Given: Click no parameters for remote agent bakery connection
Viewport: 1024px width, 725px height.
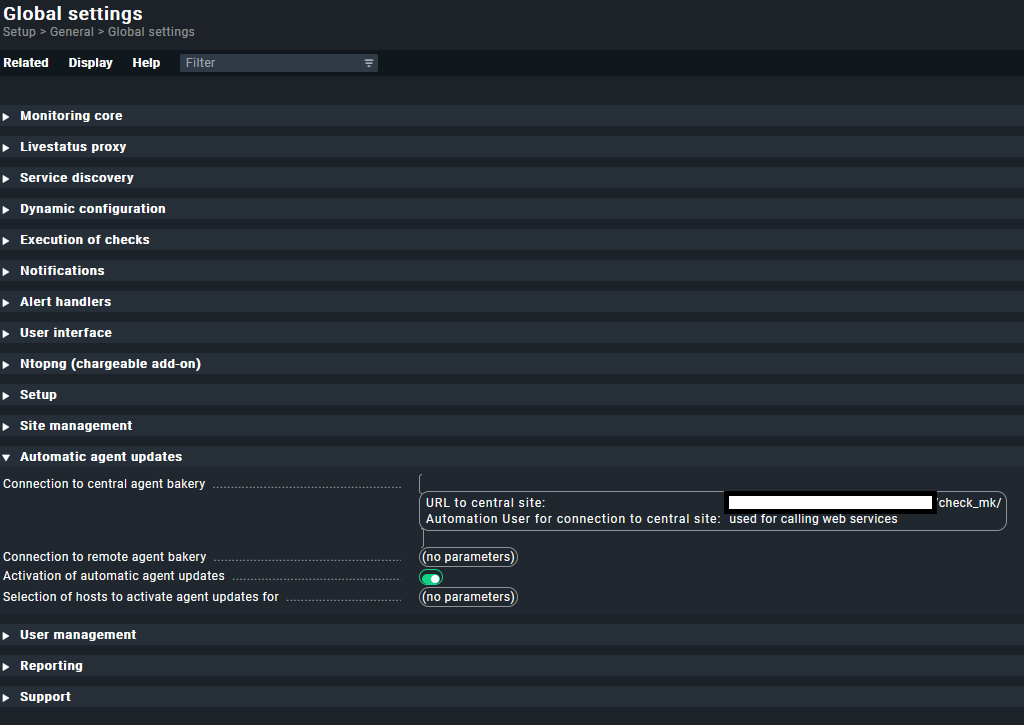Looking at the screenshot, I should click(x=468, y=557).
